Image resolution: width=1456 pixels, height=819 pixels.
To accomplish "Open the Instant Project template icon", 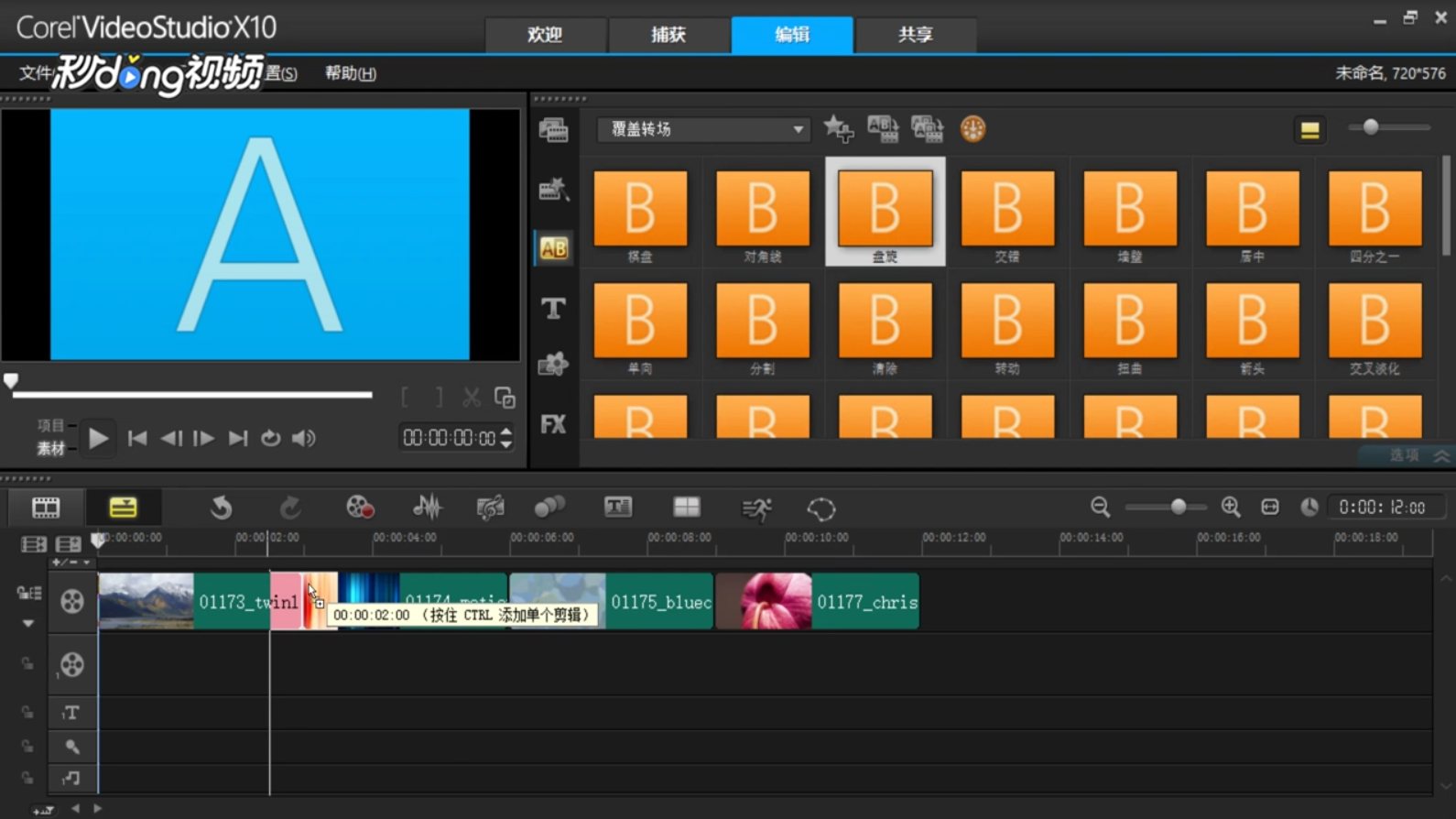I will pos(553,190).
